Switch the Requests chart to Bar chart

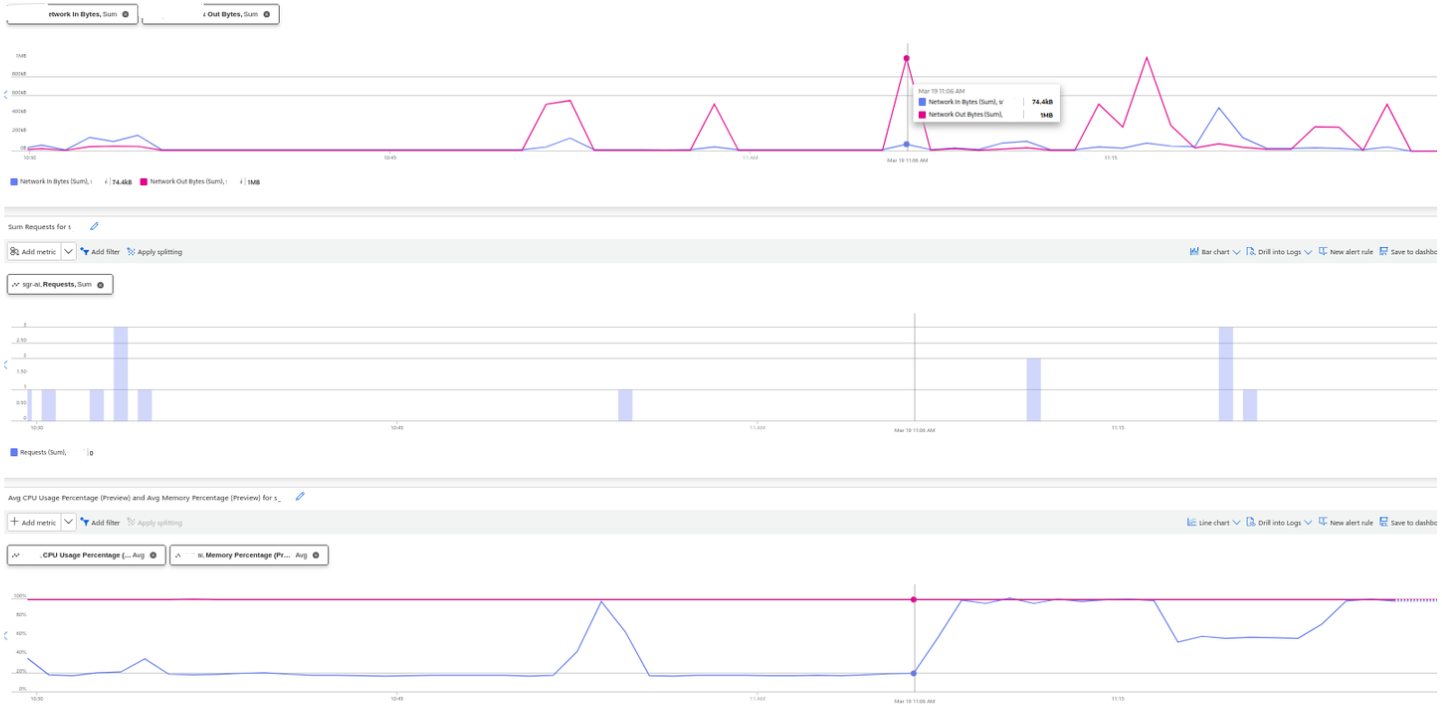(x=1211, y=251)
